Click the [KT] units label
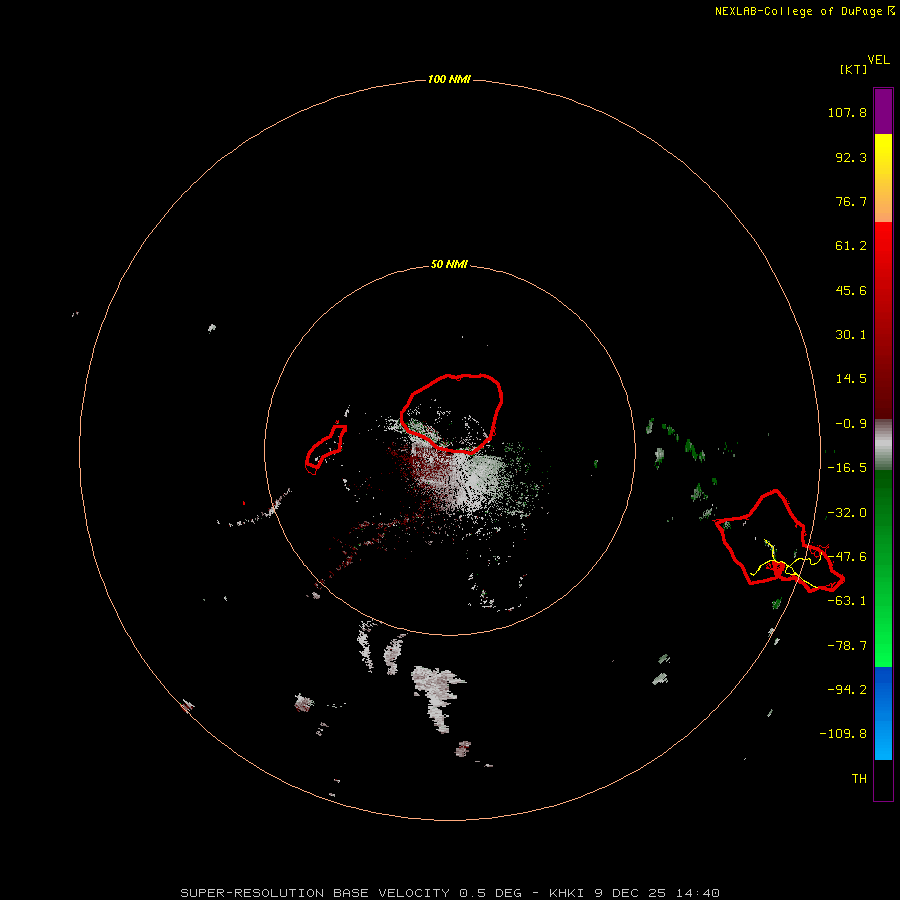Viewport: 900px width, 900px height. click(x=854, y=69)
